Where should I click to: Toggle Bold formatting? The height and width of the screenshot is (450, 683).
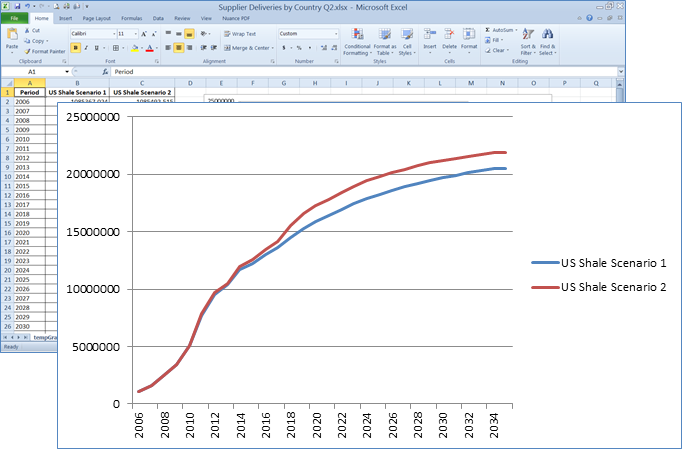point(75,48)
